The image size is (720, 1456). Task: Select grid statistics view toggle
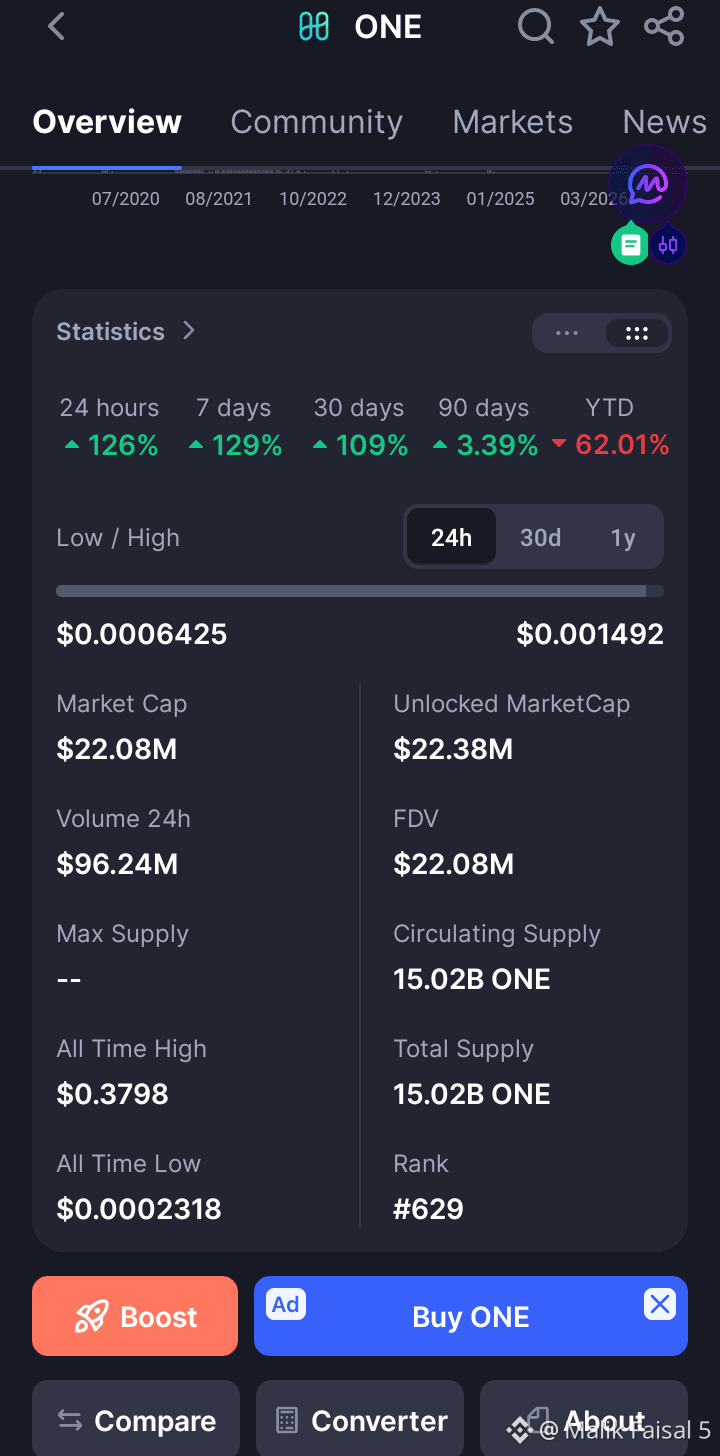(x=636, y=334)
